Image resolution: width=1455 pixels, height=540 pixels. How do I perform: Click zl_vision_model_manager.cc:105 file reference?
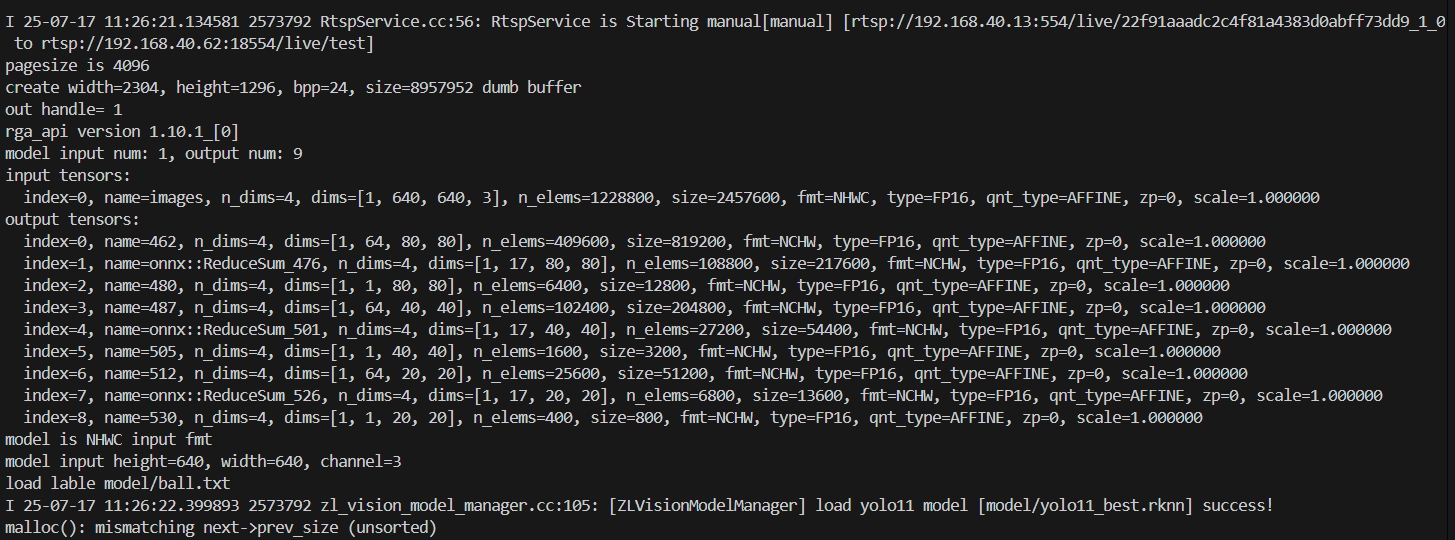(455, 506)
